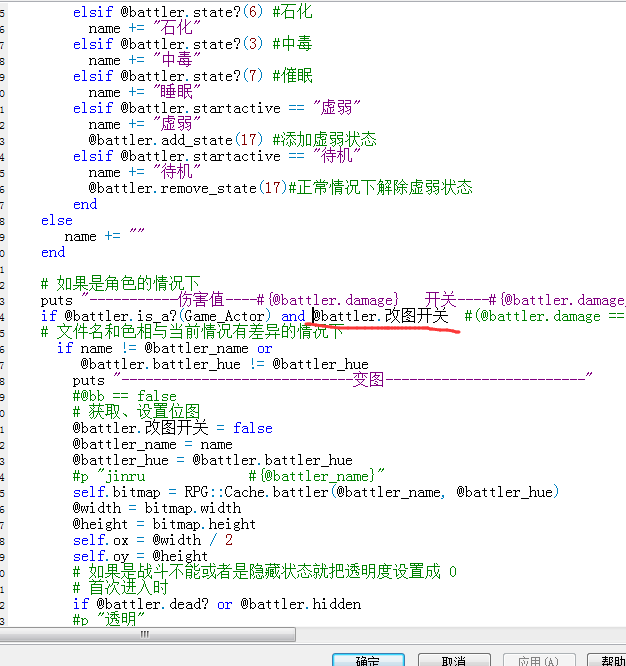Click 'if name != @battler_name or' line
626x666 pixels.
pos(164,348)
